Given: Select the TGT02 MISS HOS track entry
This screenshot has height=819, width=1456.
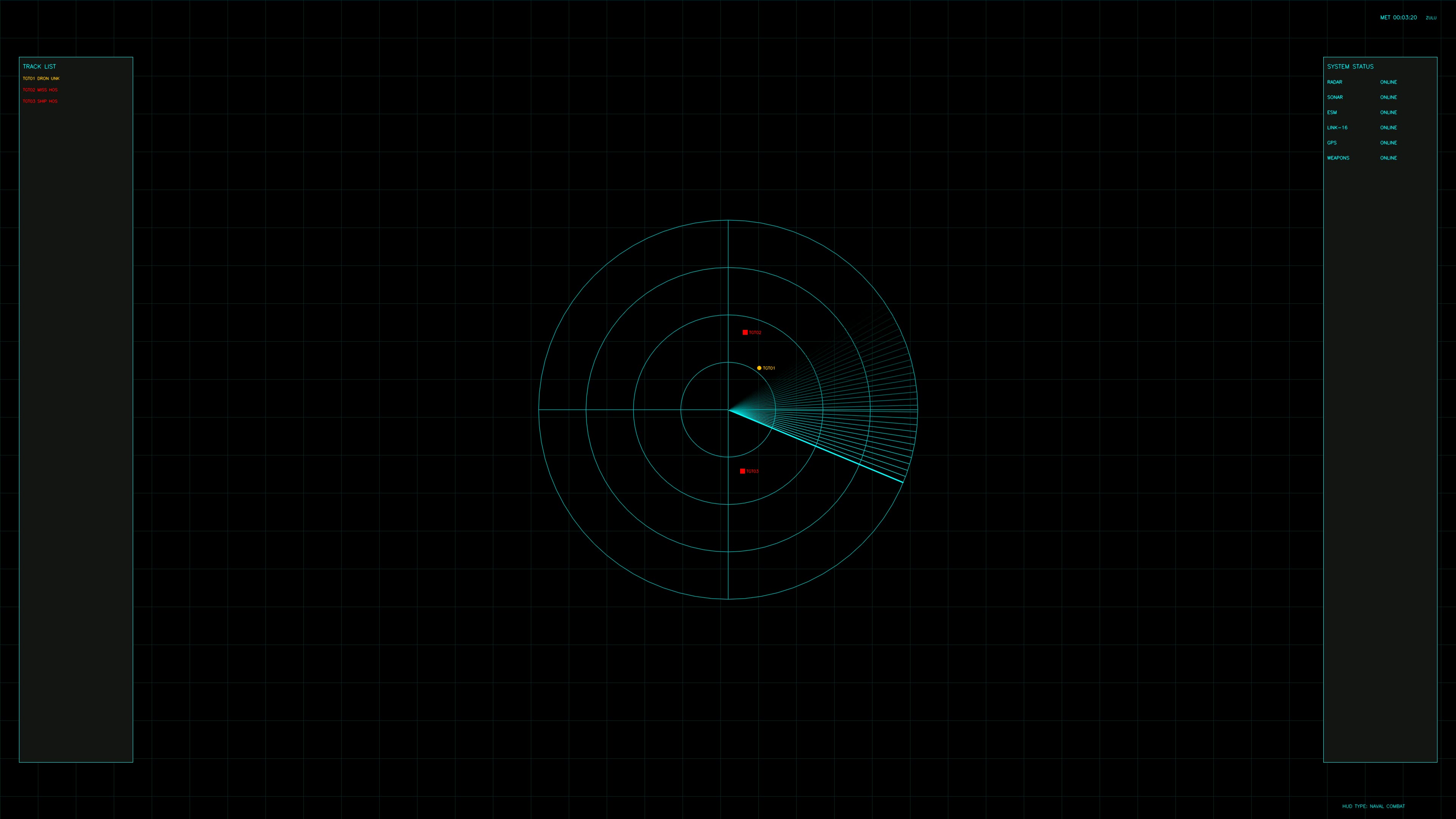Looking at the screenshot, I should click(40, 89).
